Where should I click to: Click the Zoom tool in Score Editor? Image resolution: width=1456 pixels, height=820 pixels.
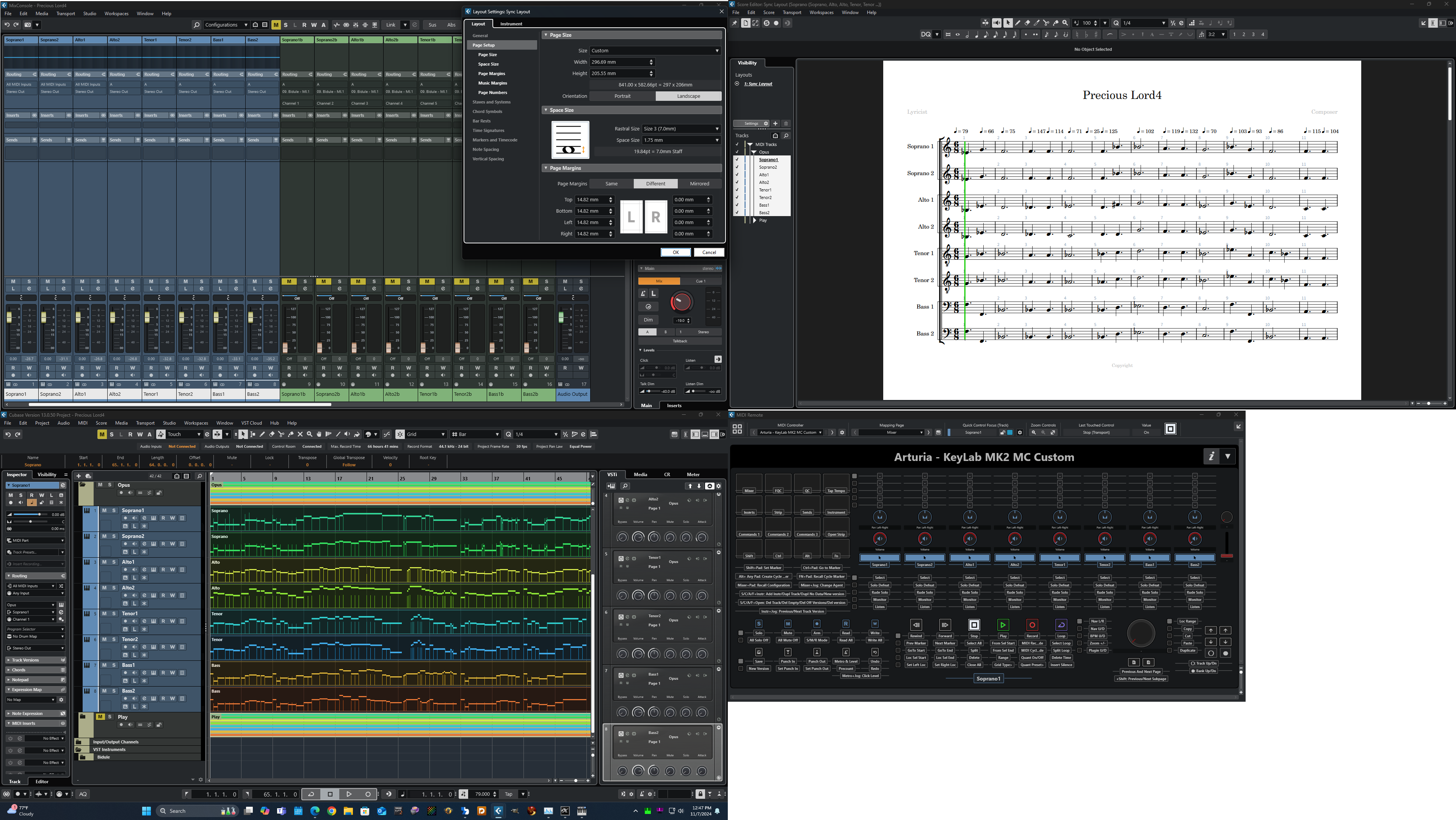pos(1065,23)
